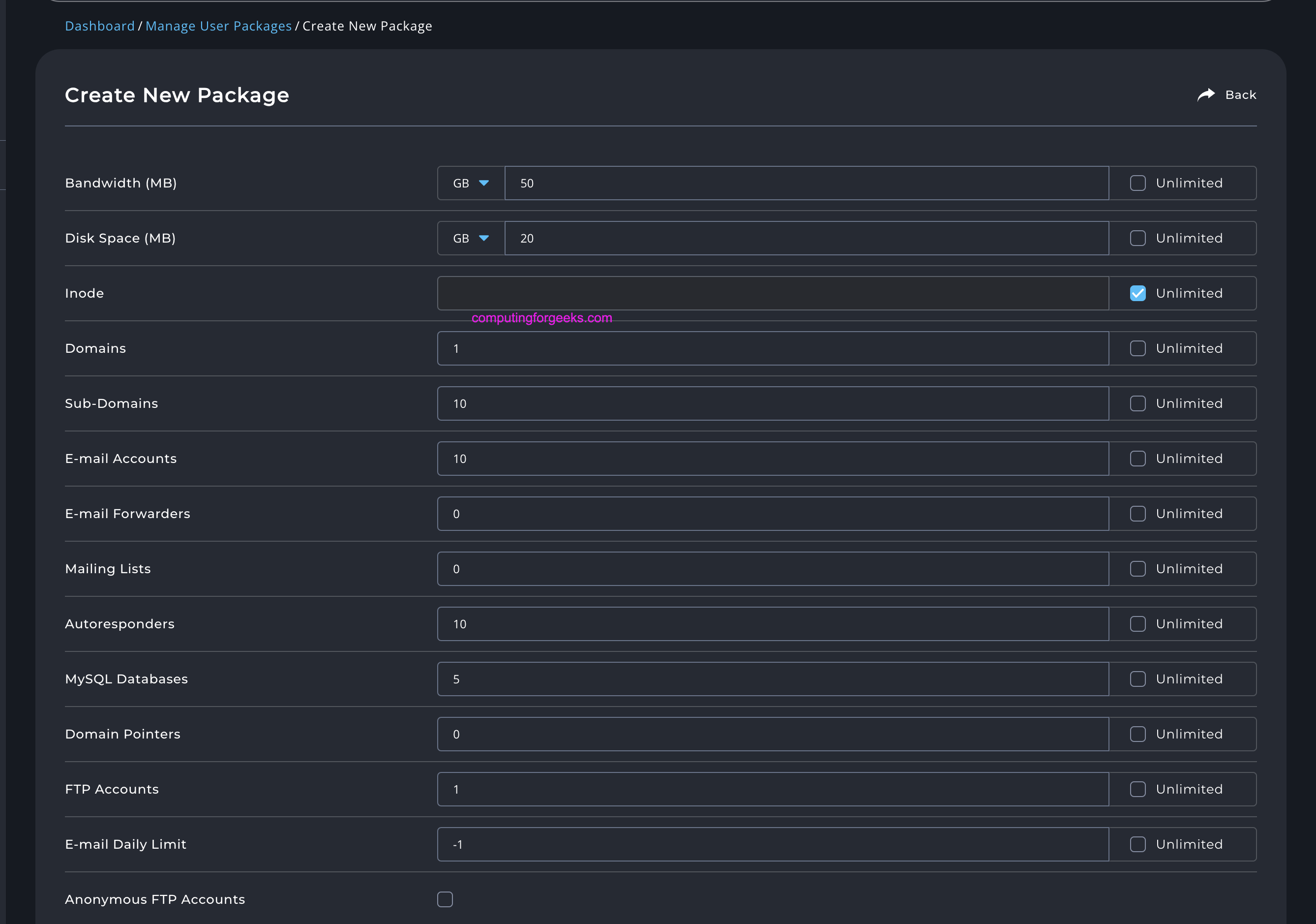Select the Sub-Domains input field
1316x924 pixels.
click(x=773, y=403)
